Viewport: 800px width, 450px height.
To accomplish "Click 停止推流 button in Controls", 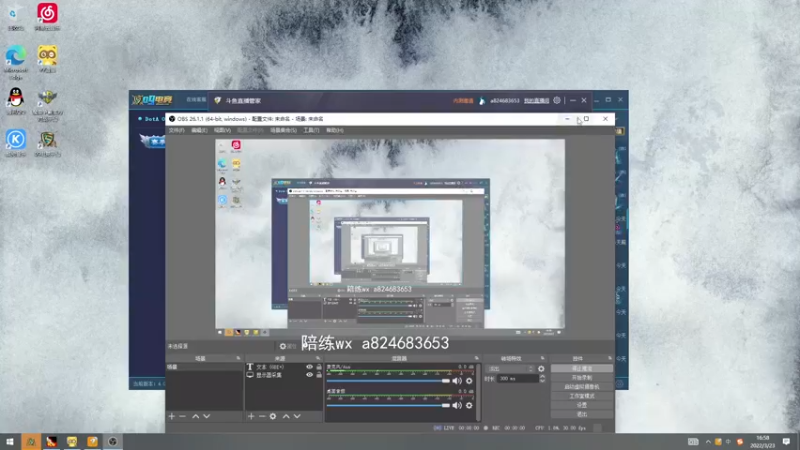I will tap(582, 368).
